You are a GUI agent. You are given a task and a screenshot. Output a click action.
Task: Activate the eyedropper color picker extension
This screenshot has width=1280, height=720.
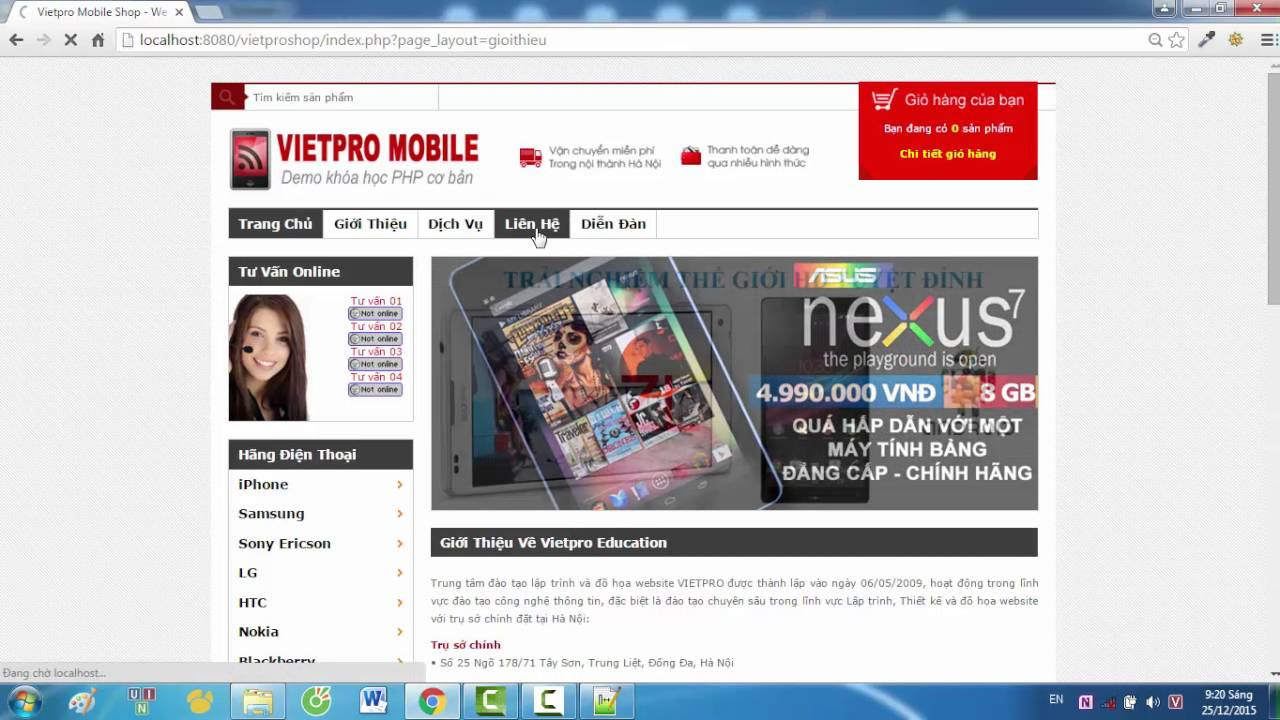point(1207,40)
